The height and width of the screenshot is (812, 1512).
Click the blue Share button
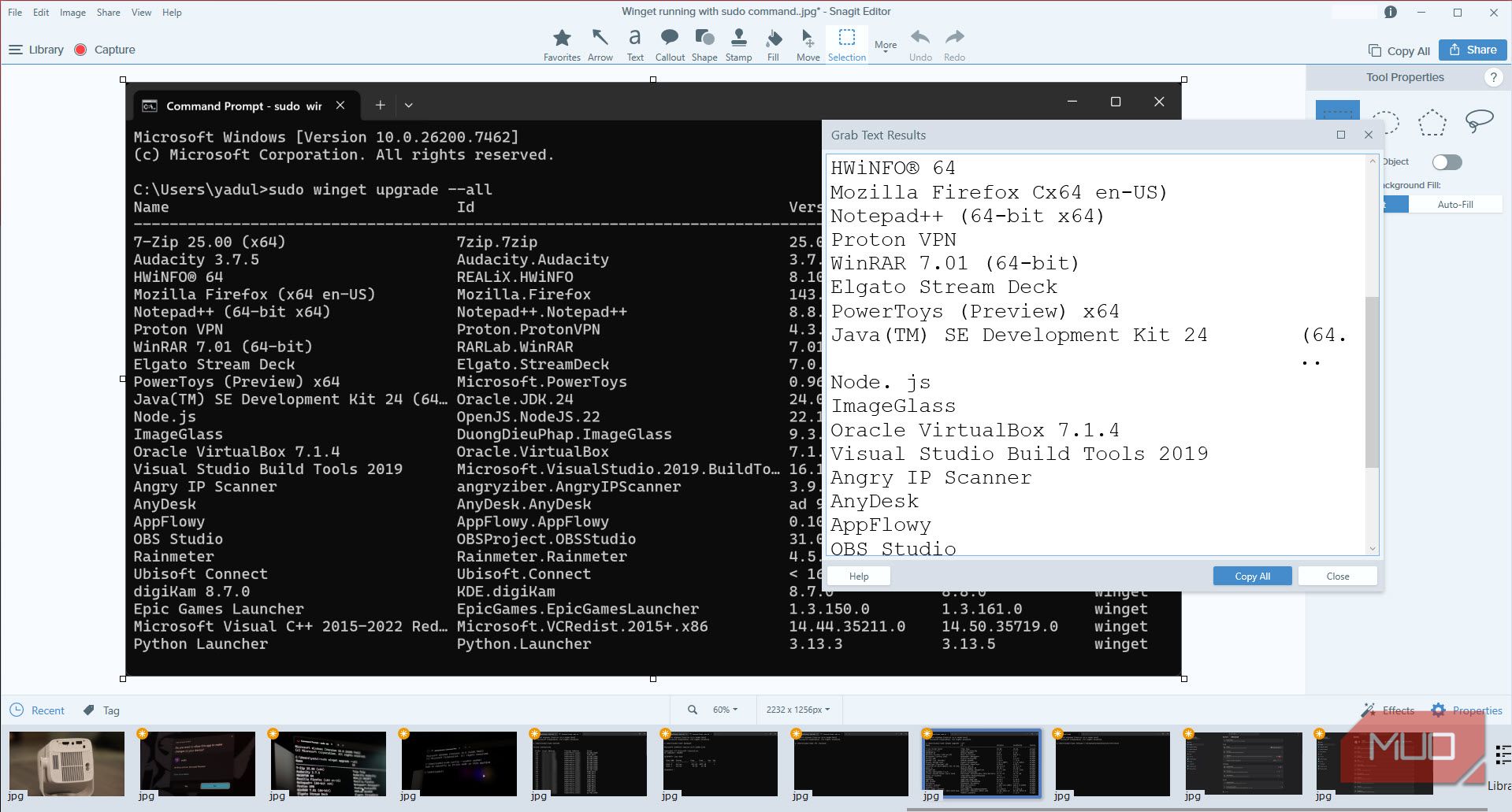pos(1473,50)
